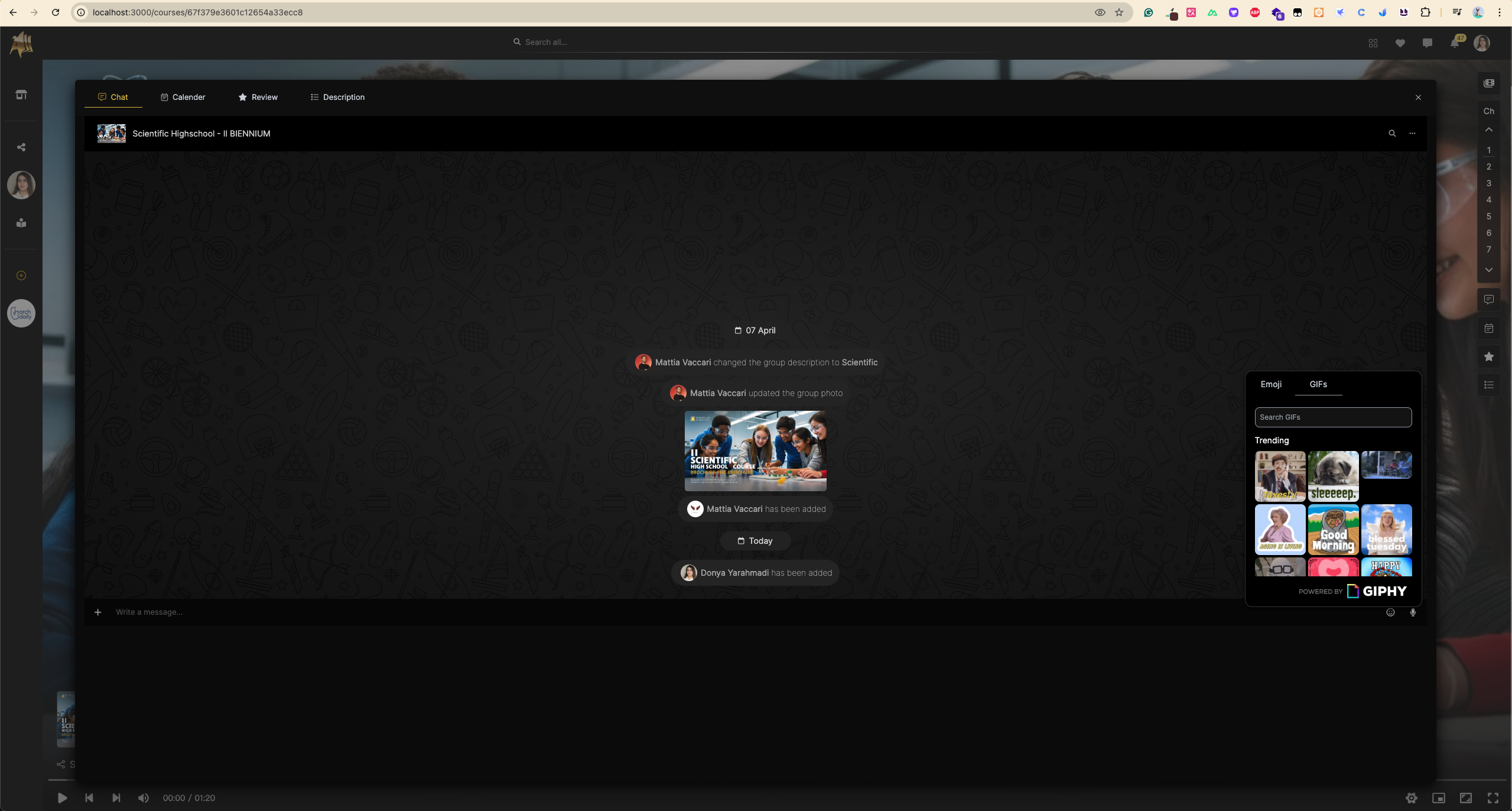This screenshot has width=1512, height=811.
Task: Toggle mute with the volume icon
Action: pyautogui.click(x=143, y=798)
